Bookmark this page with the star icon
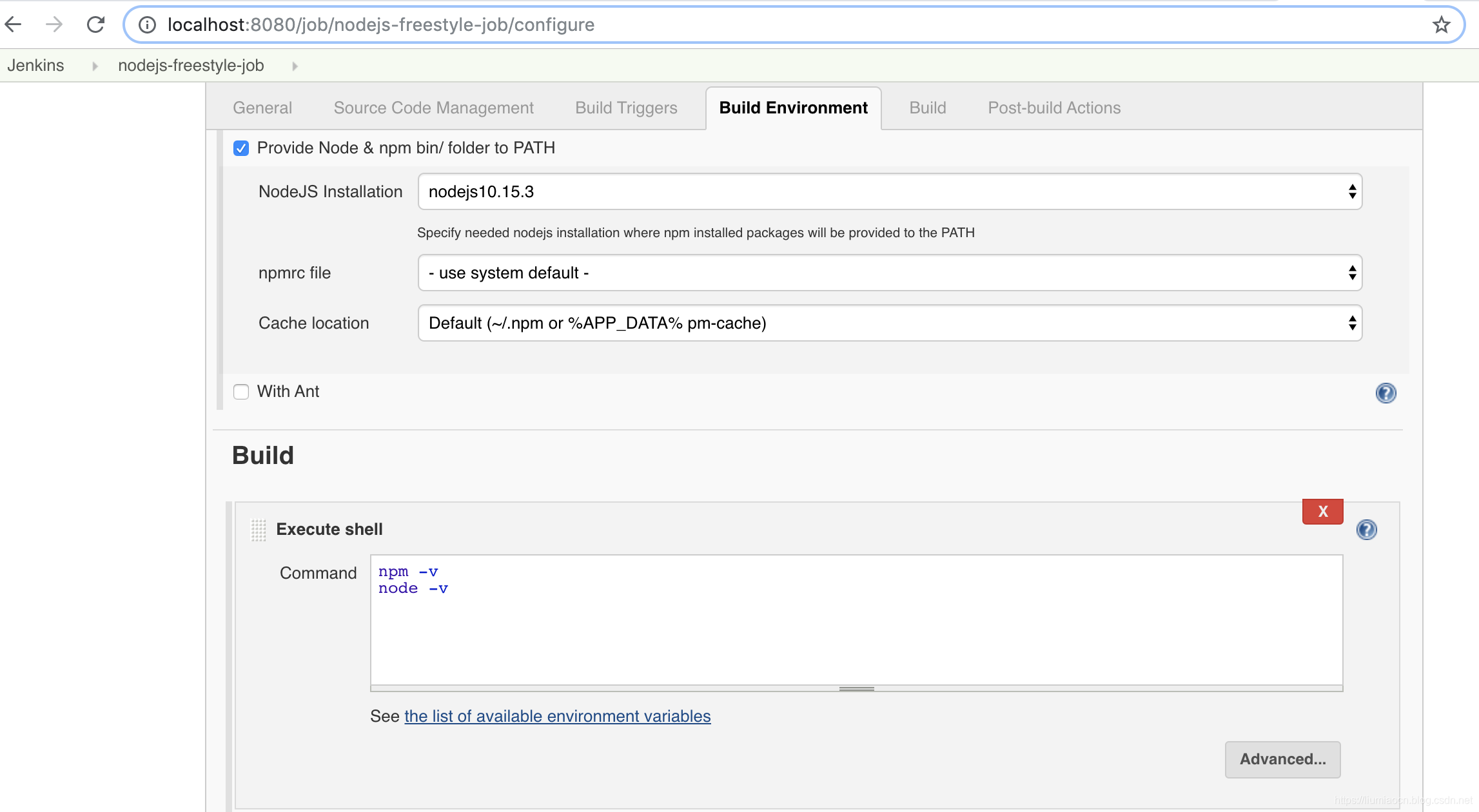This screenshot has height=812, width=1479. 1442,25
